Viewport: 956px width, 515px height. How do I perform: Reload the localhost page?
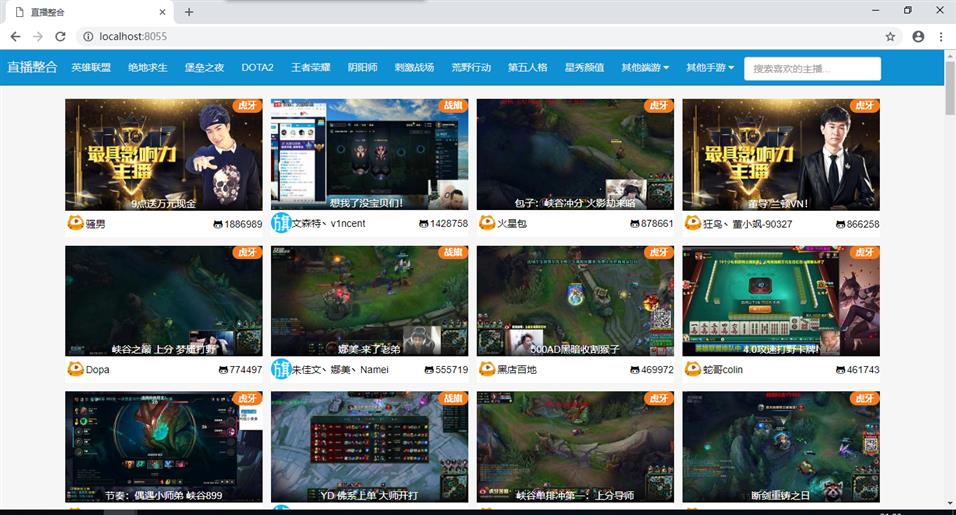coord(60,37)
